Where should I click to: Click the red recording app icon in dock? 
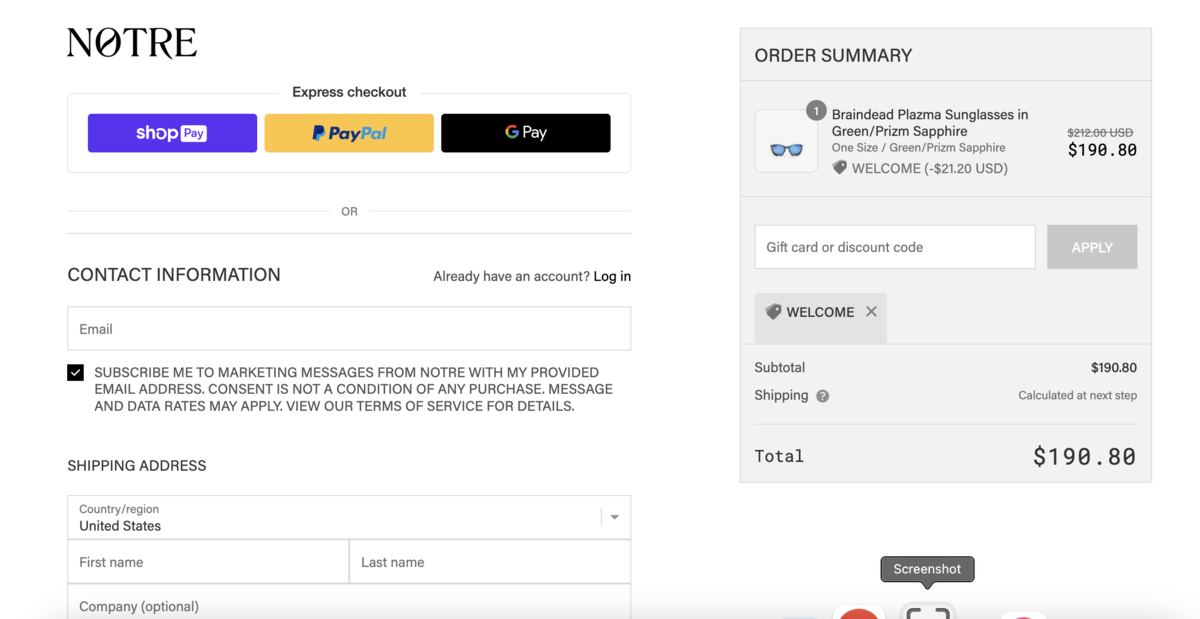pyautogui.click(x=858, y=613)
